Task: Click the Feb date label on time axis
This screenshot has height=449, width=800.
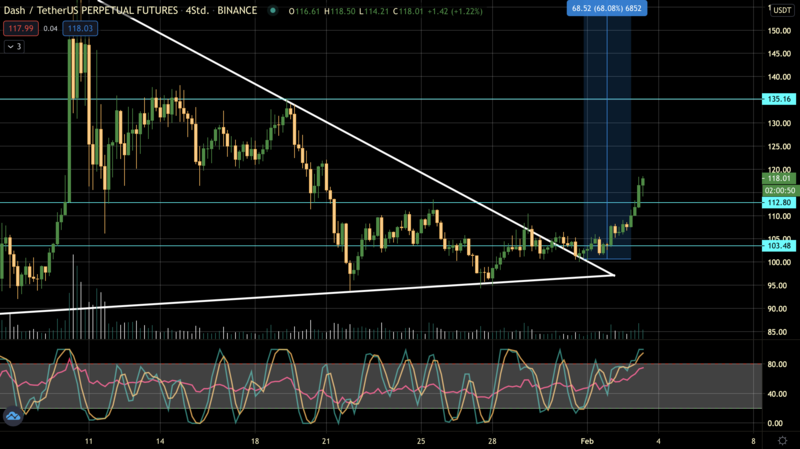Action: pyautogui.click(x=587, y=441)
